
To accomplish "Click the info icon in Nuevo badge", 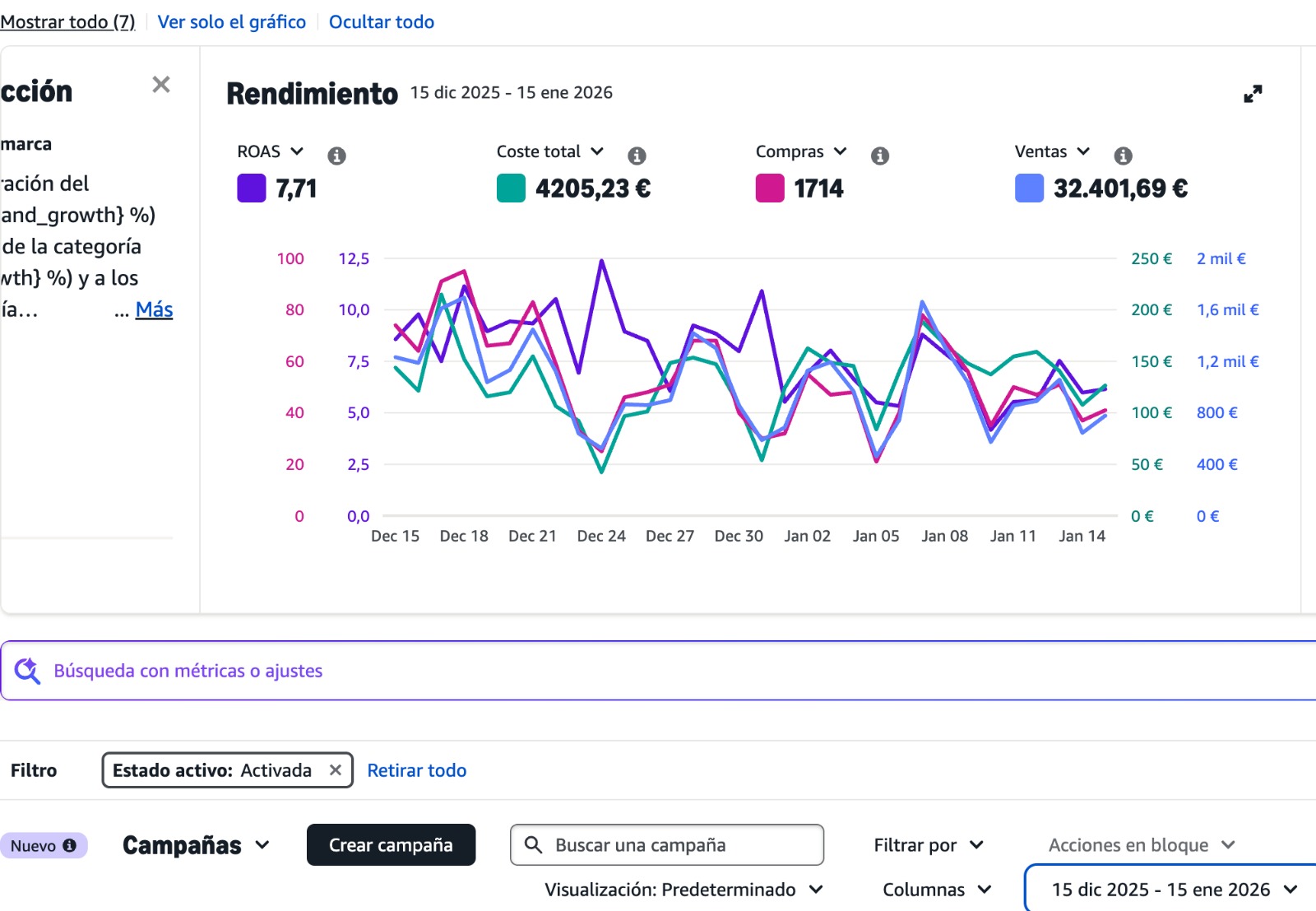I will (70, 845).
